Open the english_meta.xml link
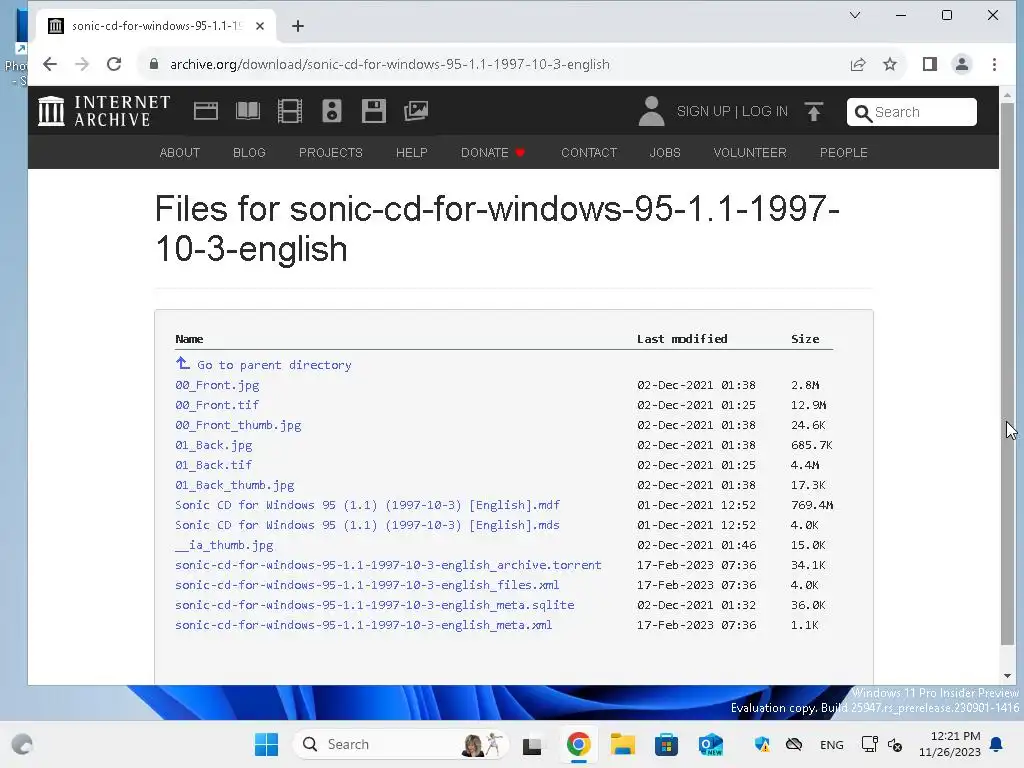The width and height of the screenshot is (1024, 768). click(364, 625)
